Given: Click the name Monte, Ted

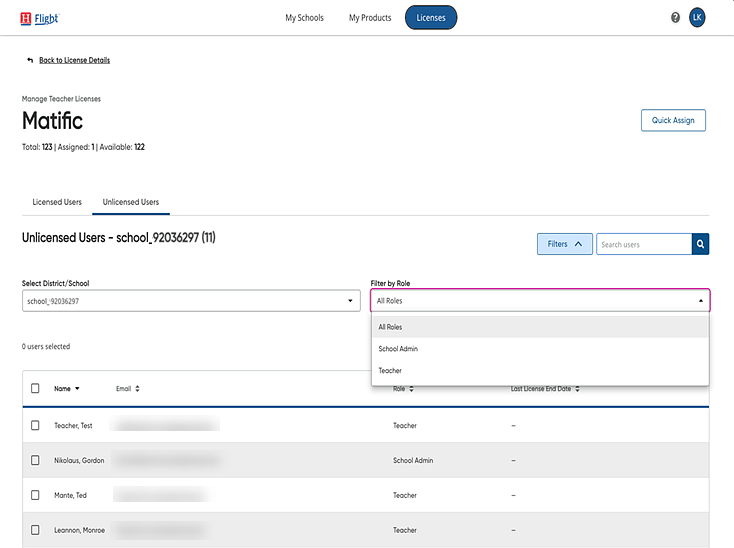Looking at the screenshot, I should tap(70, 495).
